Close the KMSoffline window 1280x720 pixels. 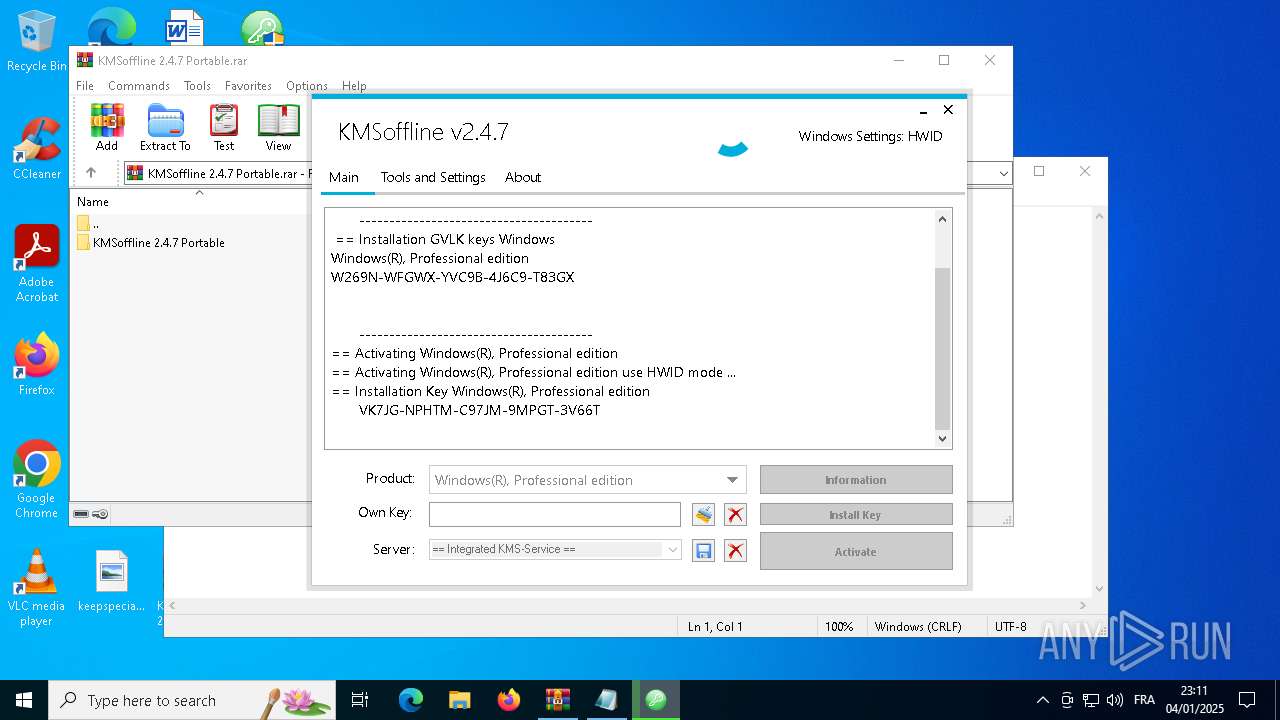(x=948, y=110)
